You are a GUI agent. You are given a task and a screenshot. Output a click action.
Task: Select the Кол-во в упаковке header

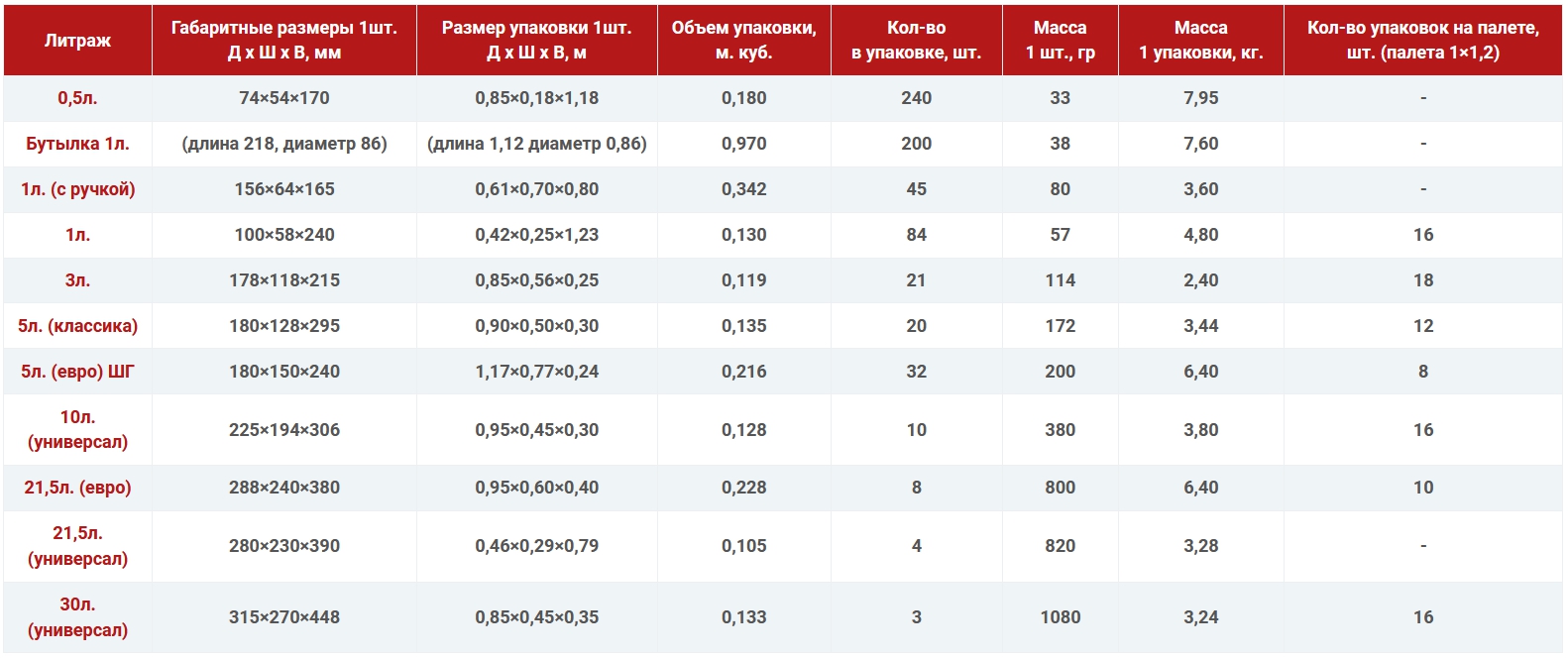(916, 41)
